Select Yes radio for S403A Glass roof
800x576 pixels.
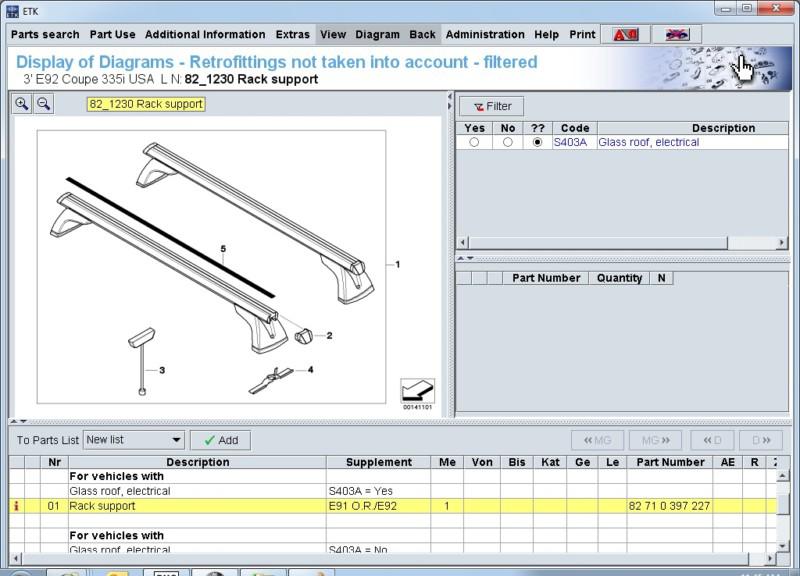click(474, 143)
